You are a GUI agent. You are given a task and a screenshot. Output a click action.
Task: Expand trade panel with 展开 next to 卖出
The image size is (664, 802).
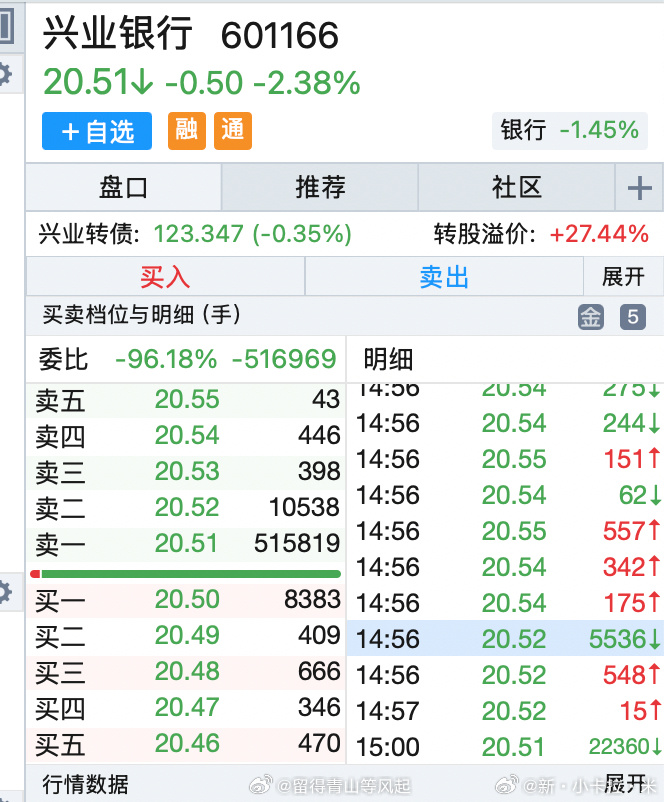tap(623, 277)
